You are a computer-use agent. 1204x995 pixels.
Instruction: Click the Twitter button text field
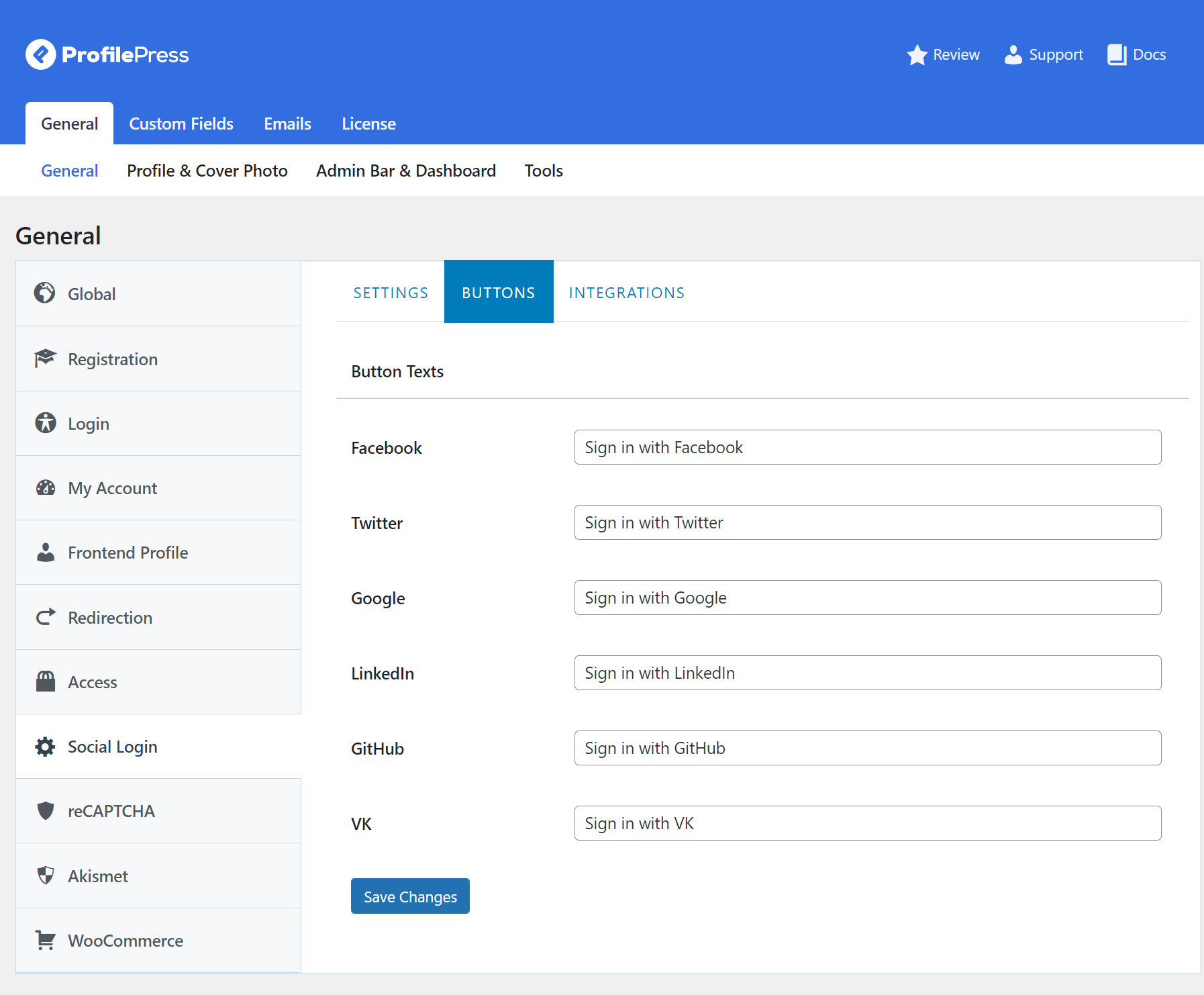pyautogui.click(x=868, y=522)
